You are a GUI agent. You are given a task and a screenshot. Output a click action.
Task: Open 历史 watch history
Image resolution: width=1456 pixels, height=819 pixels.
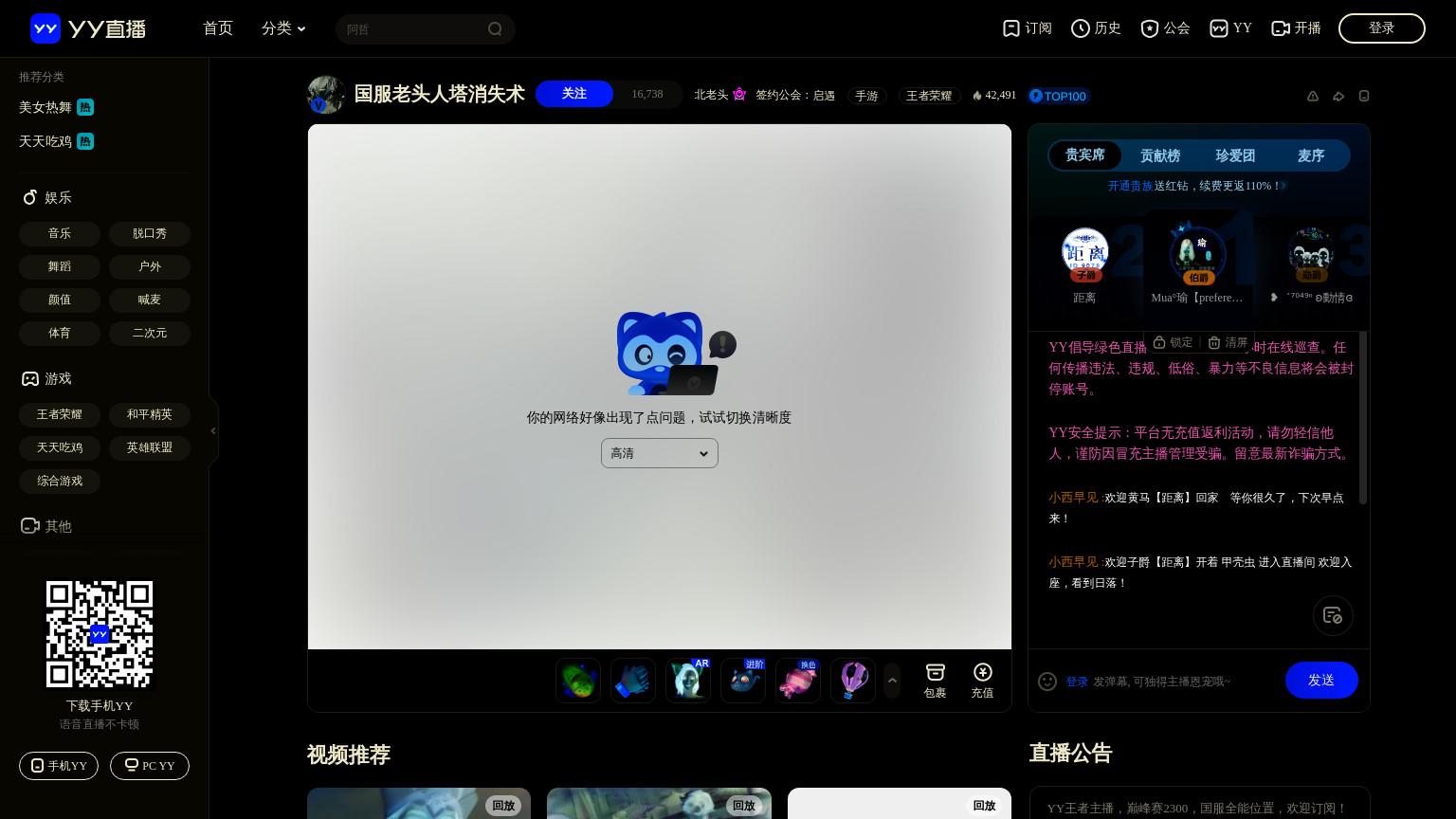click(x=1096, y=28)
